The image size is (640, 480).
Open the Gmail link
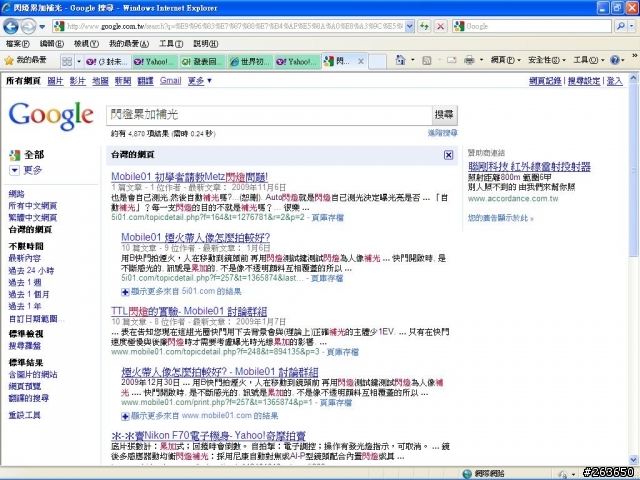pyautogui.click(x=170, y=81)
